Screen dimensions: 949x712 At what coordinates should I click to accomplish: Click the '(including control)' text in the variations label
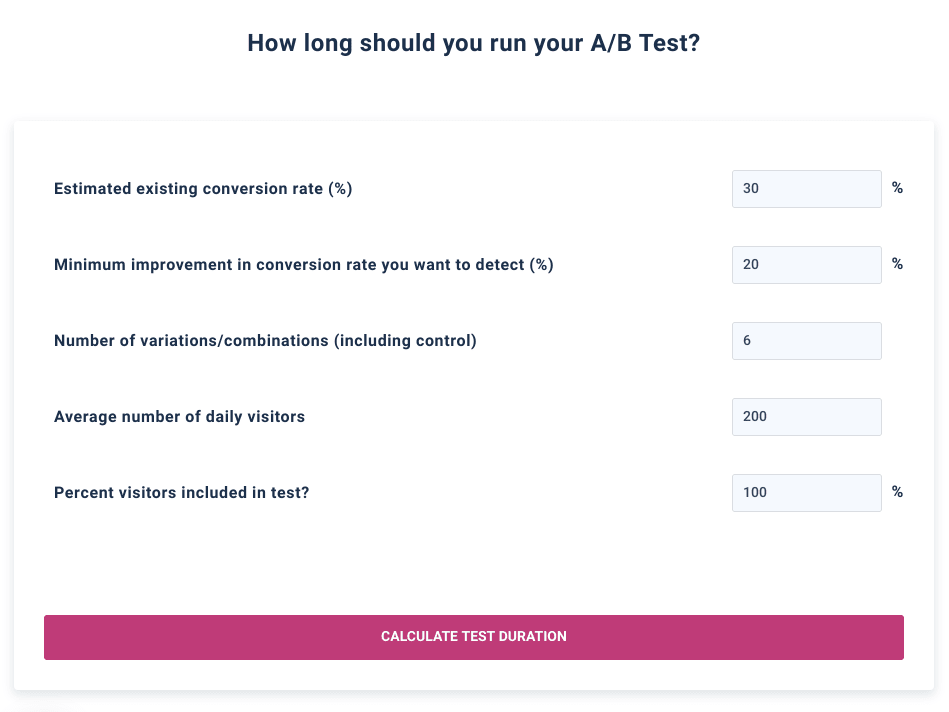click(x=406, y=341)
